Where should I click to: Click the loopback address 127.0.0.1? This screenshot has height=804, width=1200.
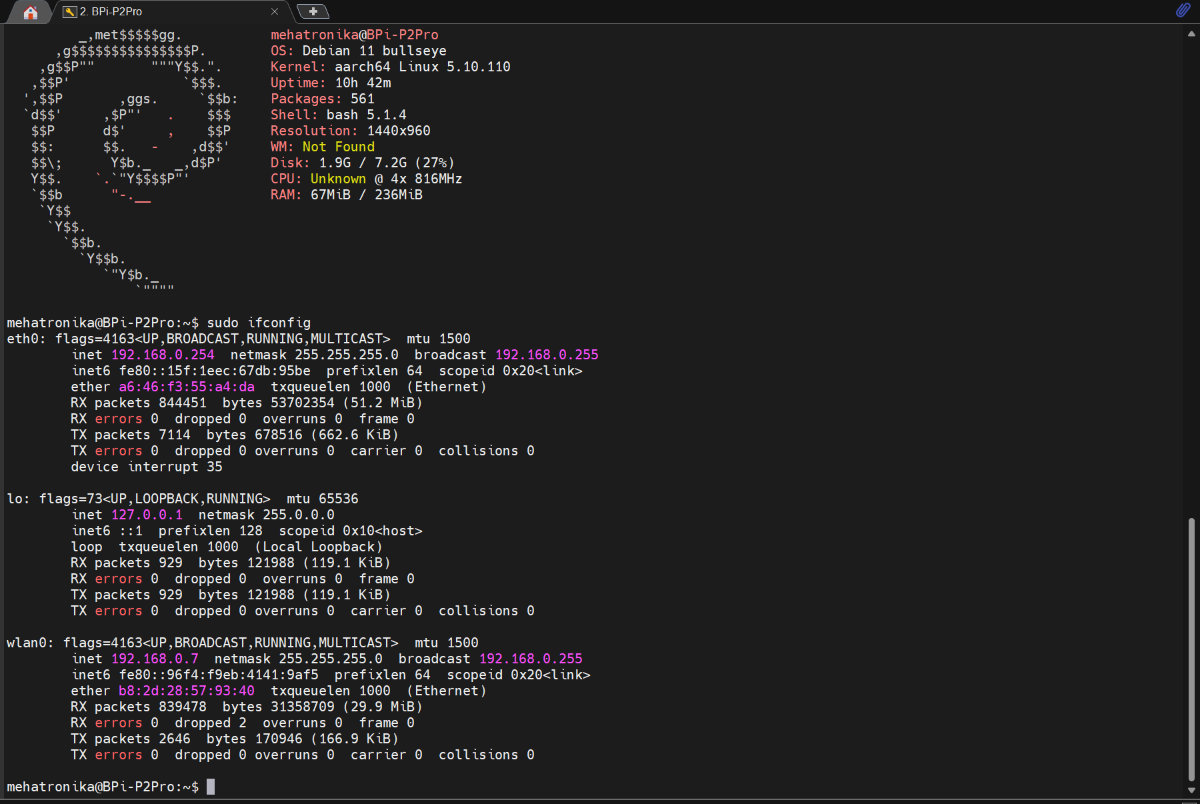147,515
